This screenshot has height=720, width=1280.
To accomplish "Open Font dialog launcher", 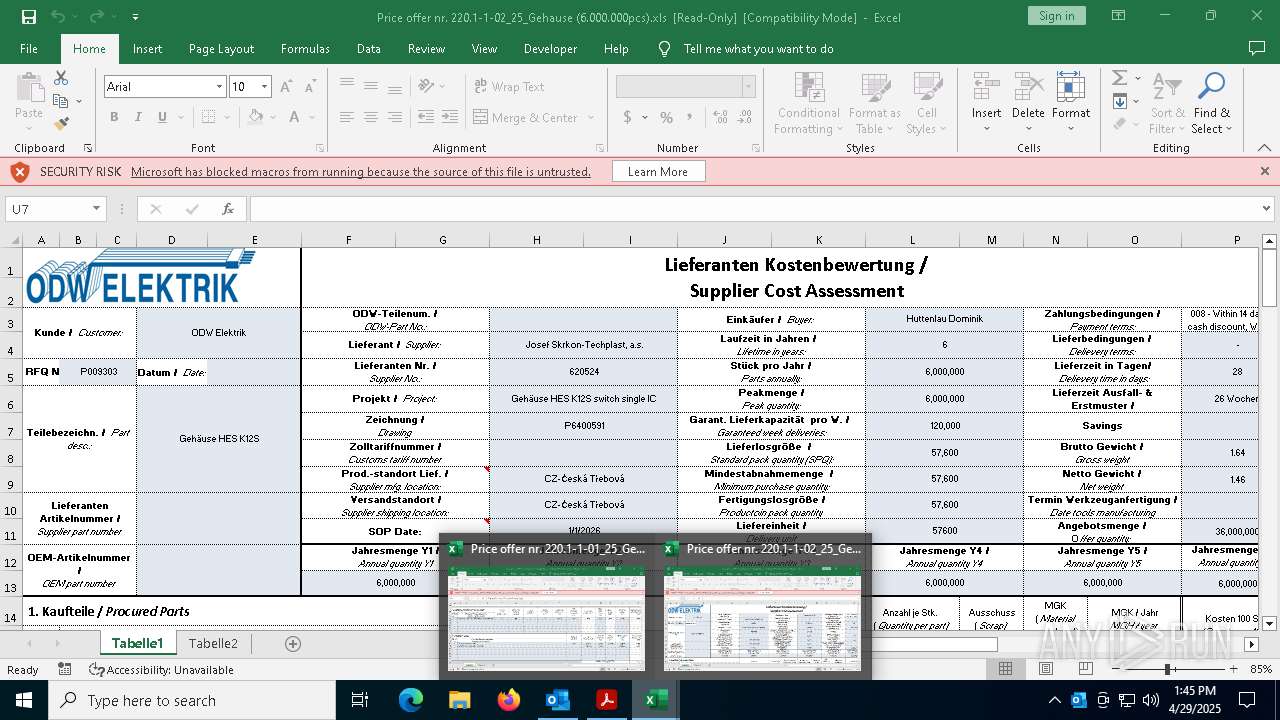I will [320, 148].
